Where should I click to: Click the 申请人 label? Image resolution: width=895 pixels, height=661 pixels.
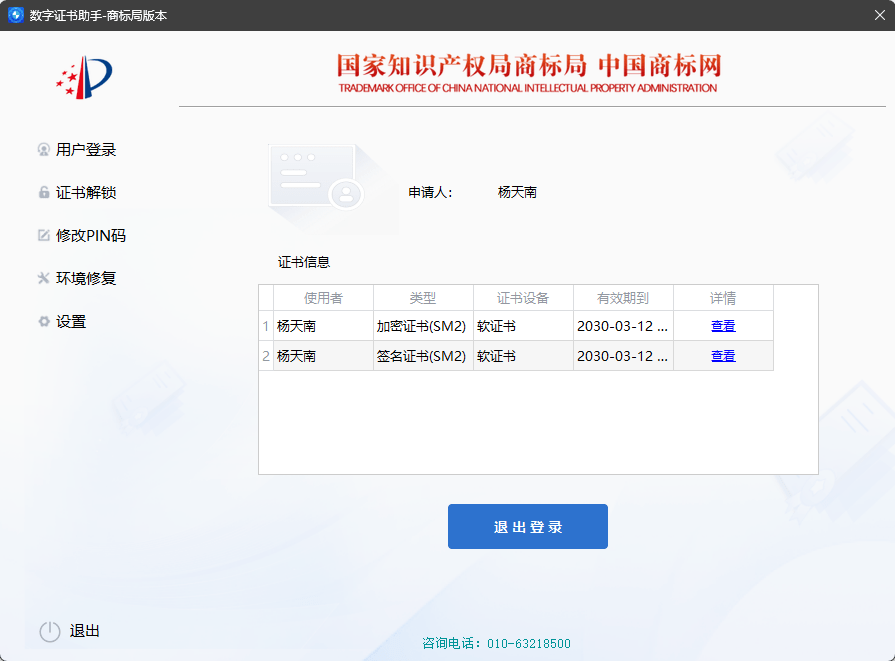click(x=430, y=192)
